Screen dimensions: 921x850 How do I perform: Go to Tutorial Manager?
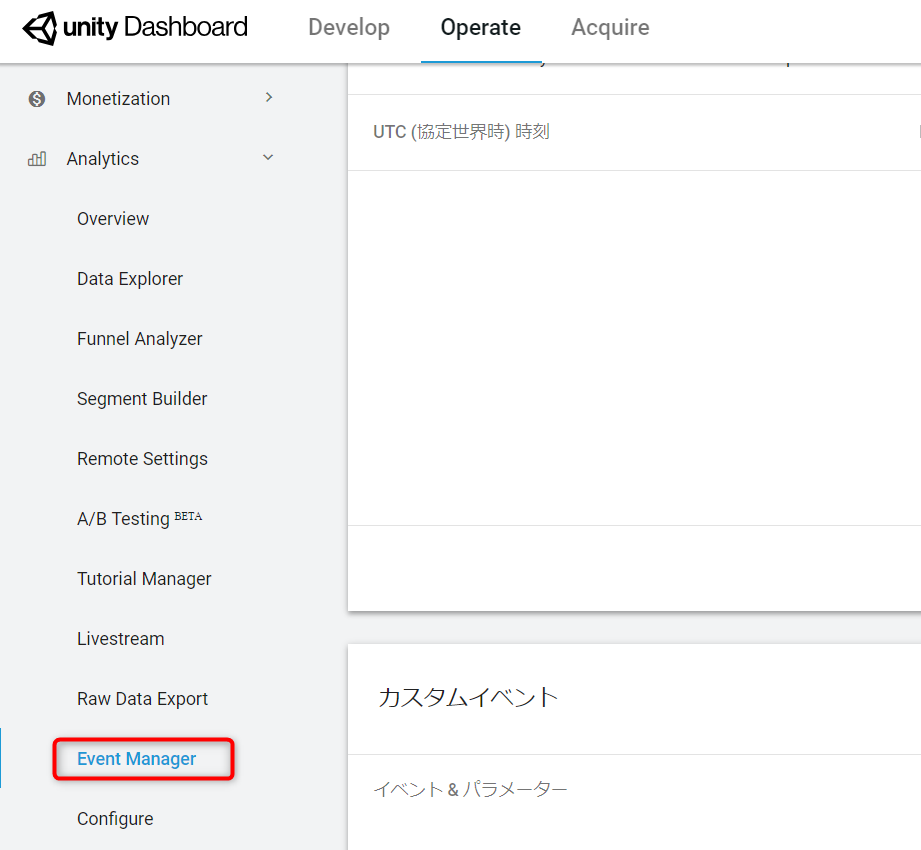coord(144,579)
